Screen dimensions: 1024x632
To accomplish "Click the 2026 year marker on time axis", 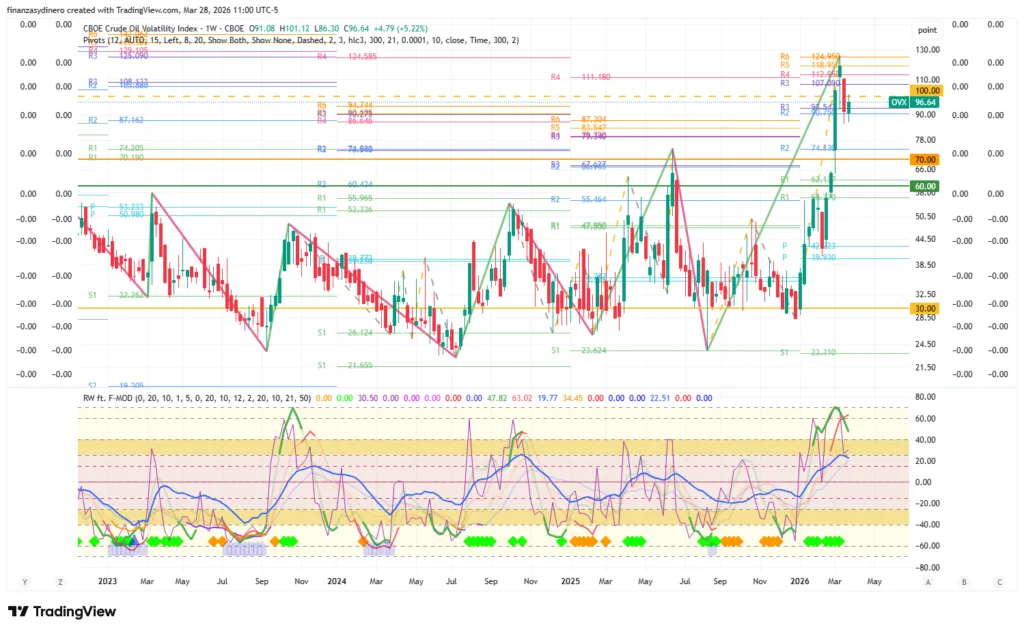I will [800, 580].
